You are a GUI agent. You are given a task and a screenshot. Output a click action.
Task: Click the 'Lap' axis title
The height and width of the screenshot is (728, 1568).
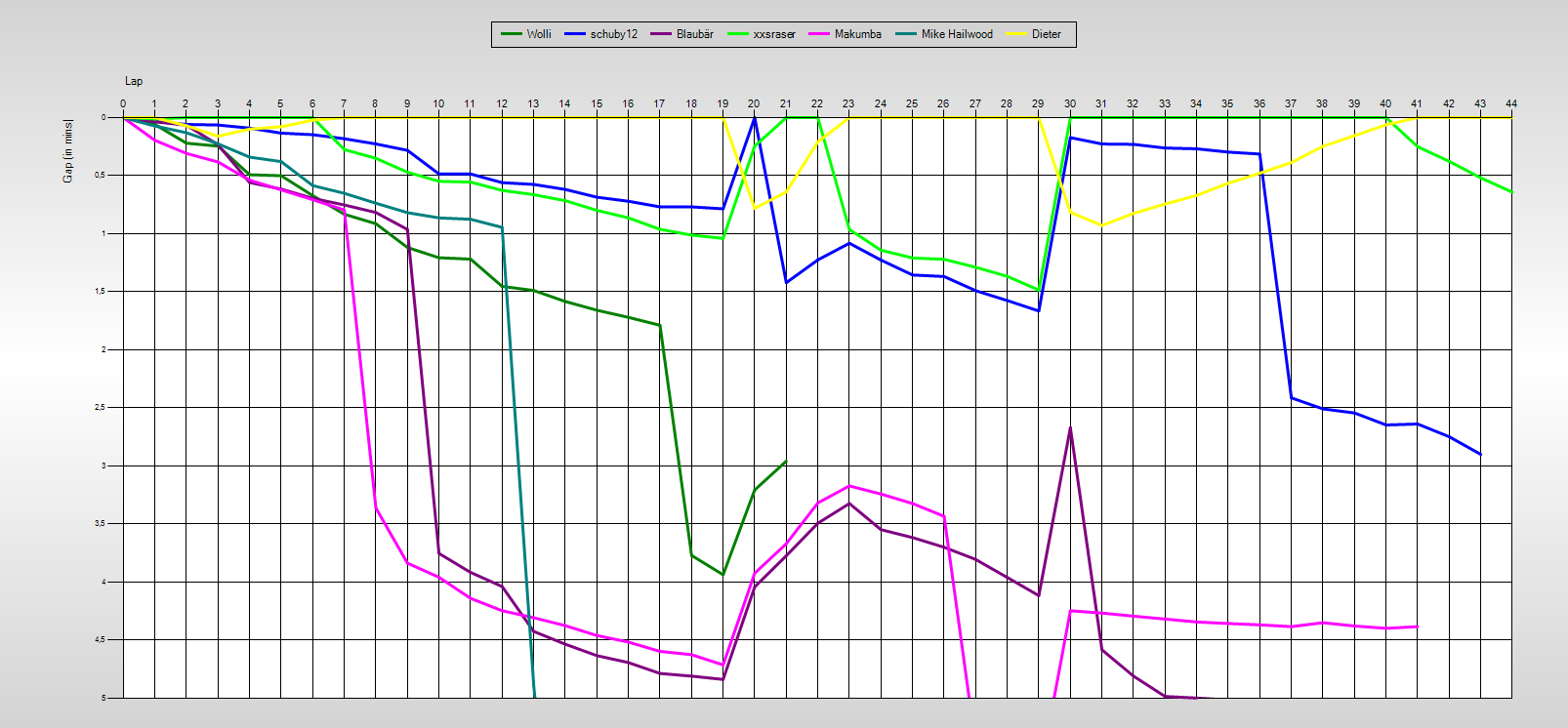point(134,81)
